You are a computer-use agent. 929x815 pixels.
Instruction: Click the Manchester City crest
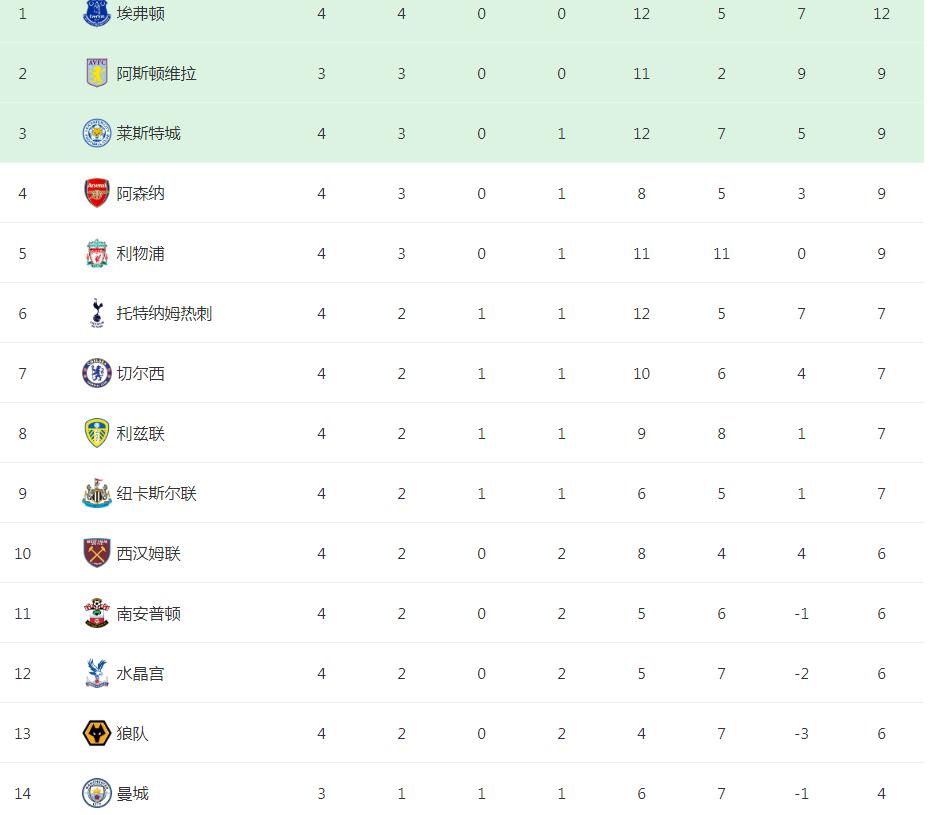97,793
